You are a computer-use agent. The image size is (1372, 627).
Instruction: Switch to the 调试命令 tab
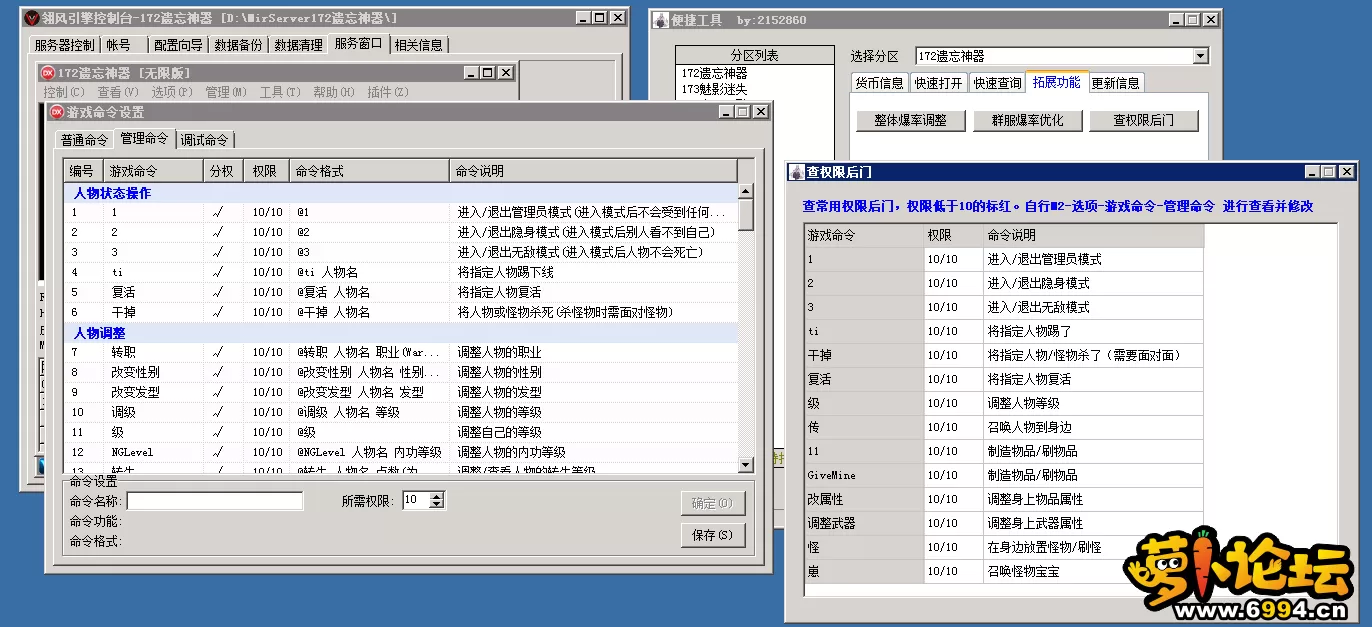pos(204,140)
